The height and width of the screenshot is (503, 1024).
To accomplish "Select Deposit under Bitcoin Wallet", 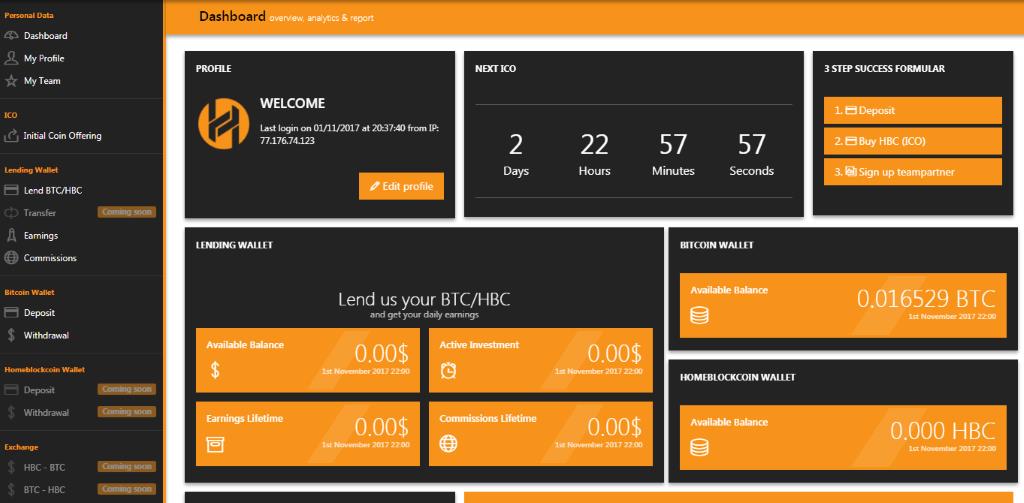I will [x=39, y=313].
